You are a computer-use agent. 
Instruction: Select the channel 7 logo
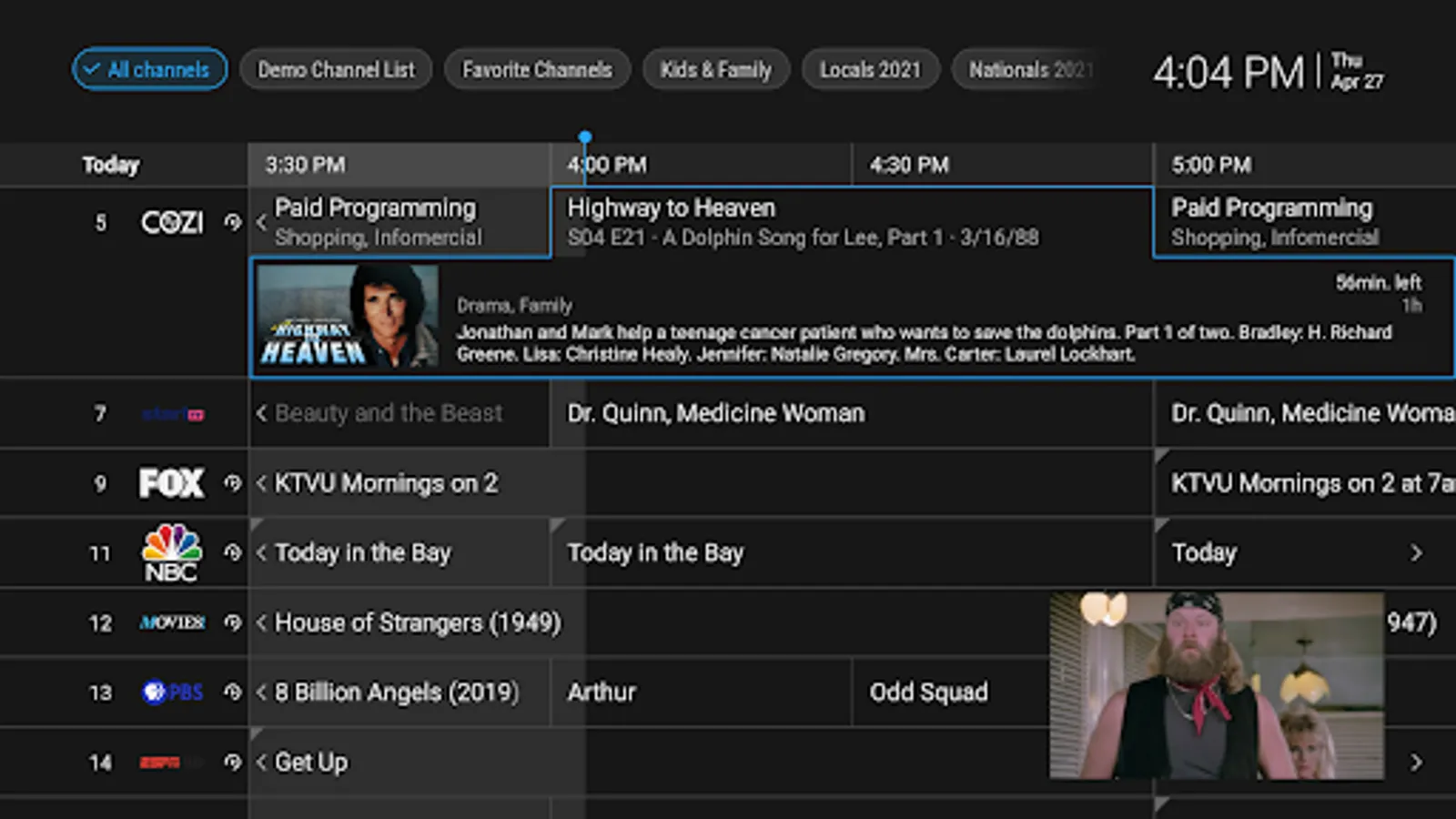tap(172, 414)
